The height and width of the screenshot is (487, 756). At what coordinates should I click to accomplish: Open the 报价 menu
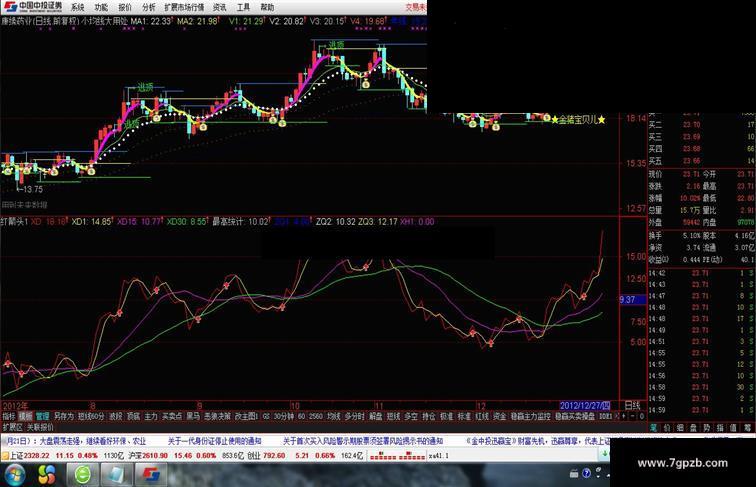point(125,7)
